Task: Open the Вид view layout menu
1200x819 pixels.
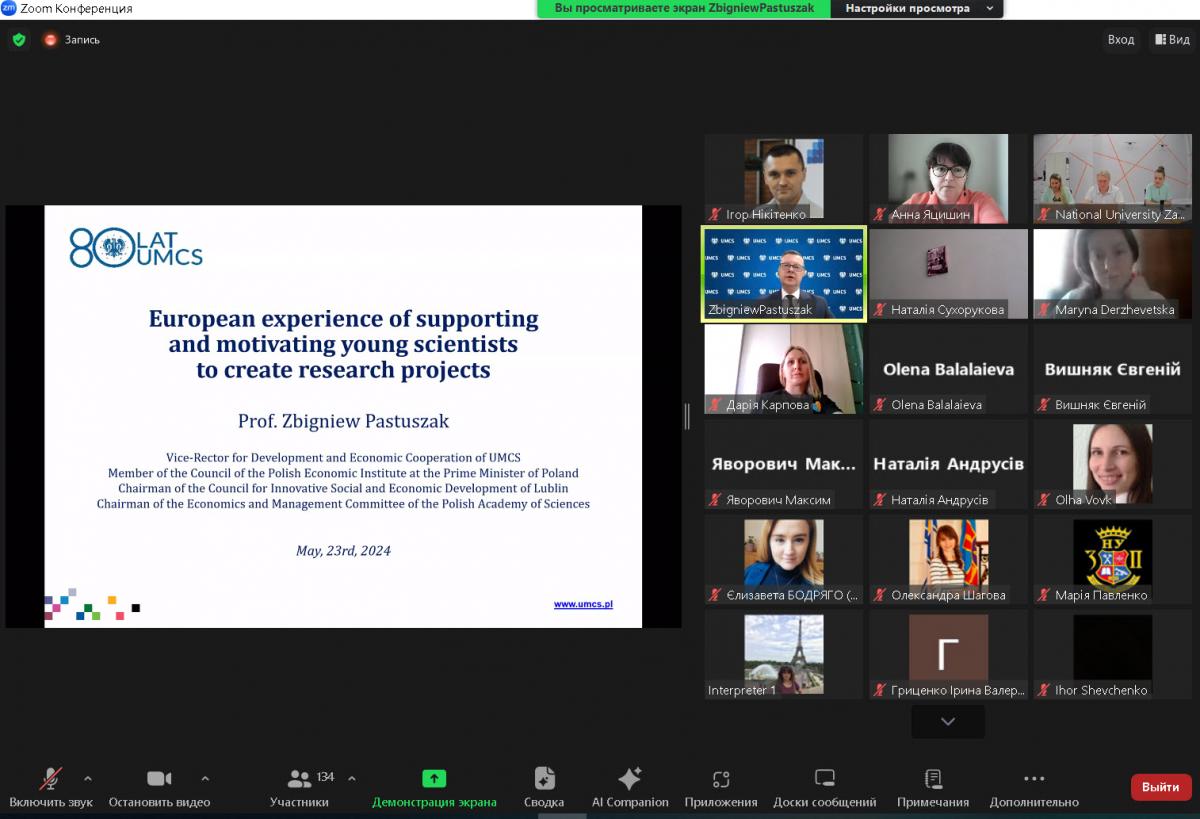Action: [x=1172, y=40]
